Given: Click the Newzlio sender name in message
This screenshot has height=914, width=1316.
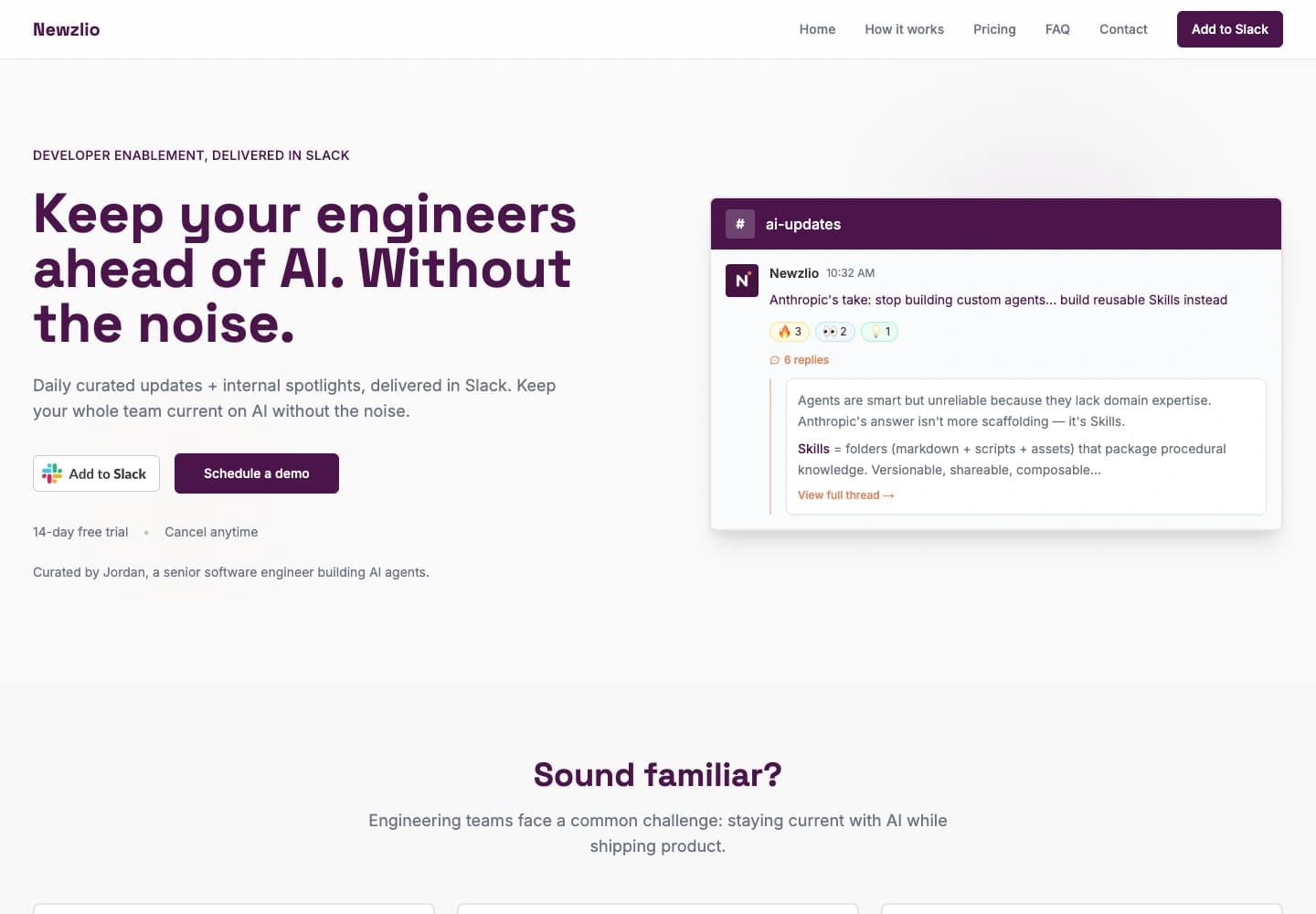Looking at the screenshot, I should (x=794, y=273).
